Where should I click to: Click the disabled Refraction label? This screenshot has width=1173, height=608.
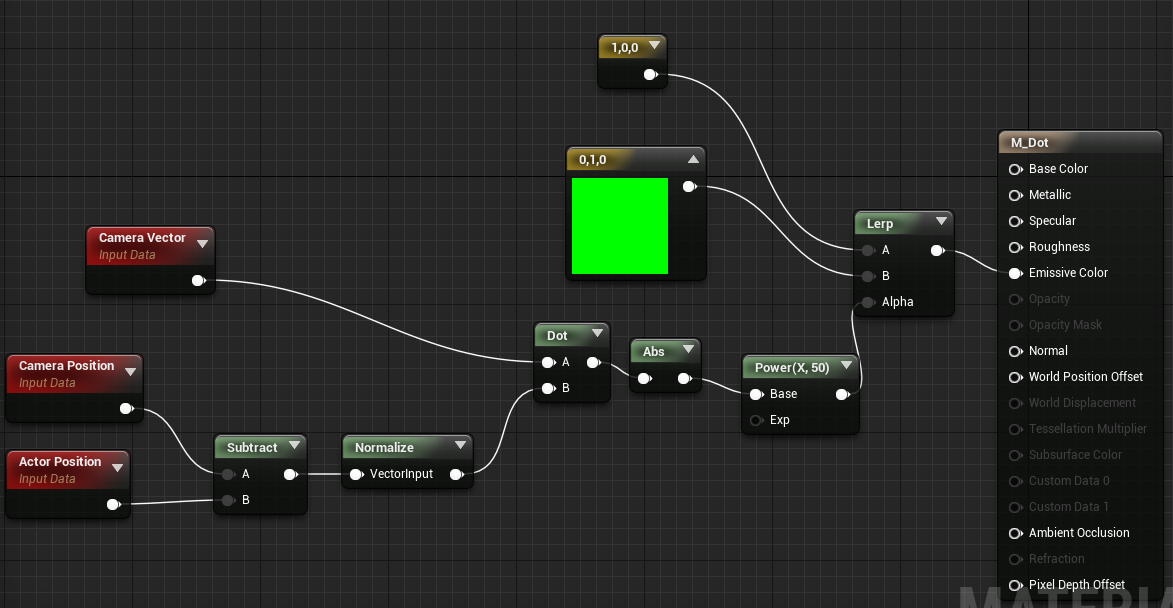click(x=1056, y=559)
